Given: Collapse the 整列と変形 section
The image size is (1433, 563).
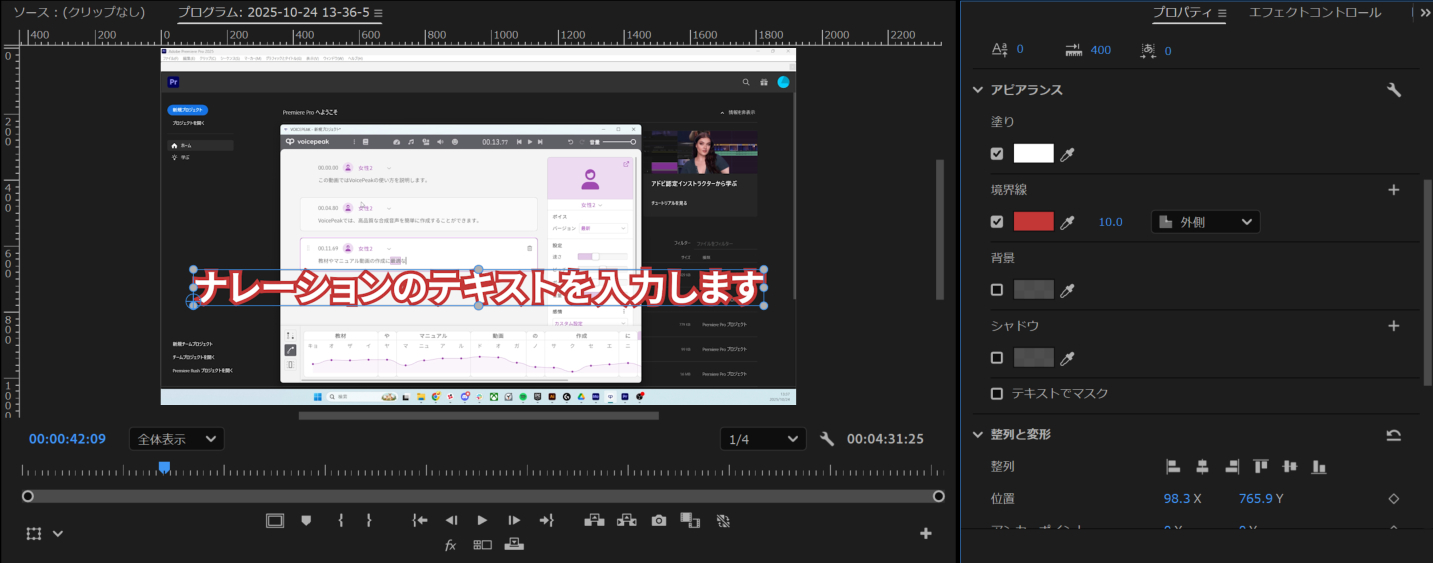Looking at the screenshot, I should point(978,434).
